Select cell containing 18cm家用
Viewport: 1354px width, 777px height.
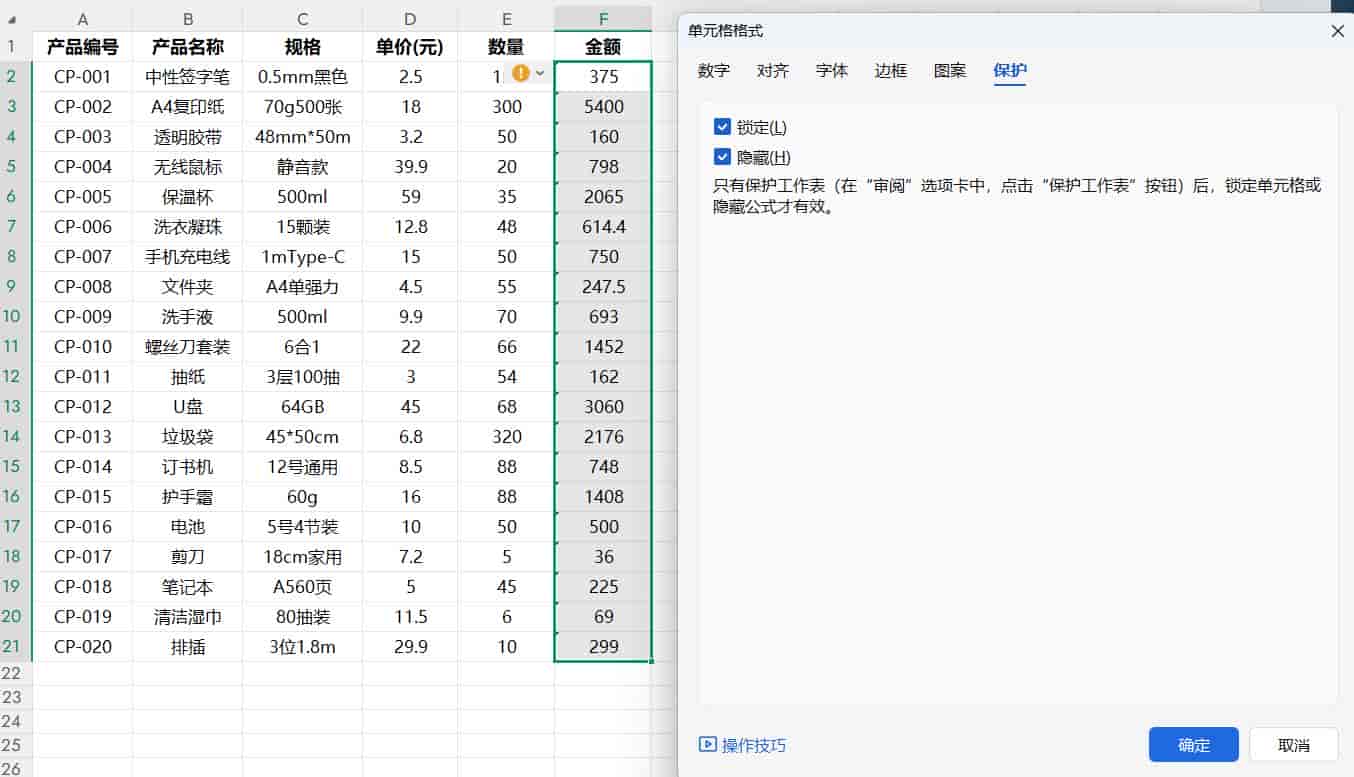point(302,556)
